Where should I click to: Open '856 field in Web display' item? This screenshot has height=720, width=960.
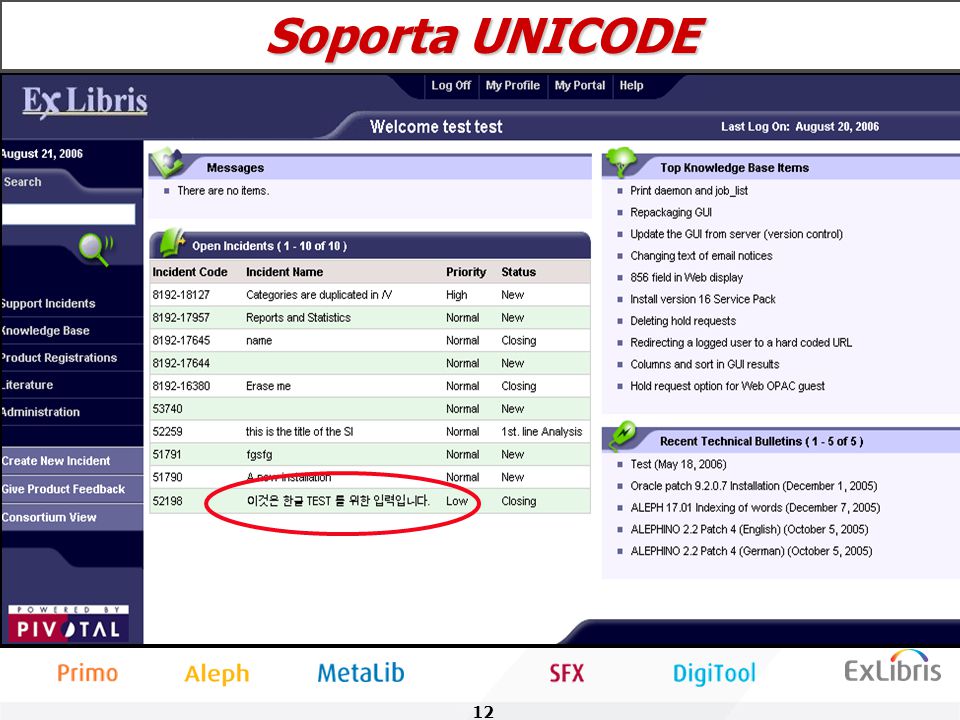686,277
